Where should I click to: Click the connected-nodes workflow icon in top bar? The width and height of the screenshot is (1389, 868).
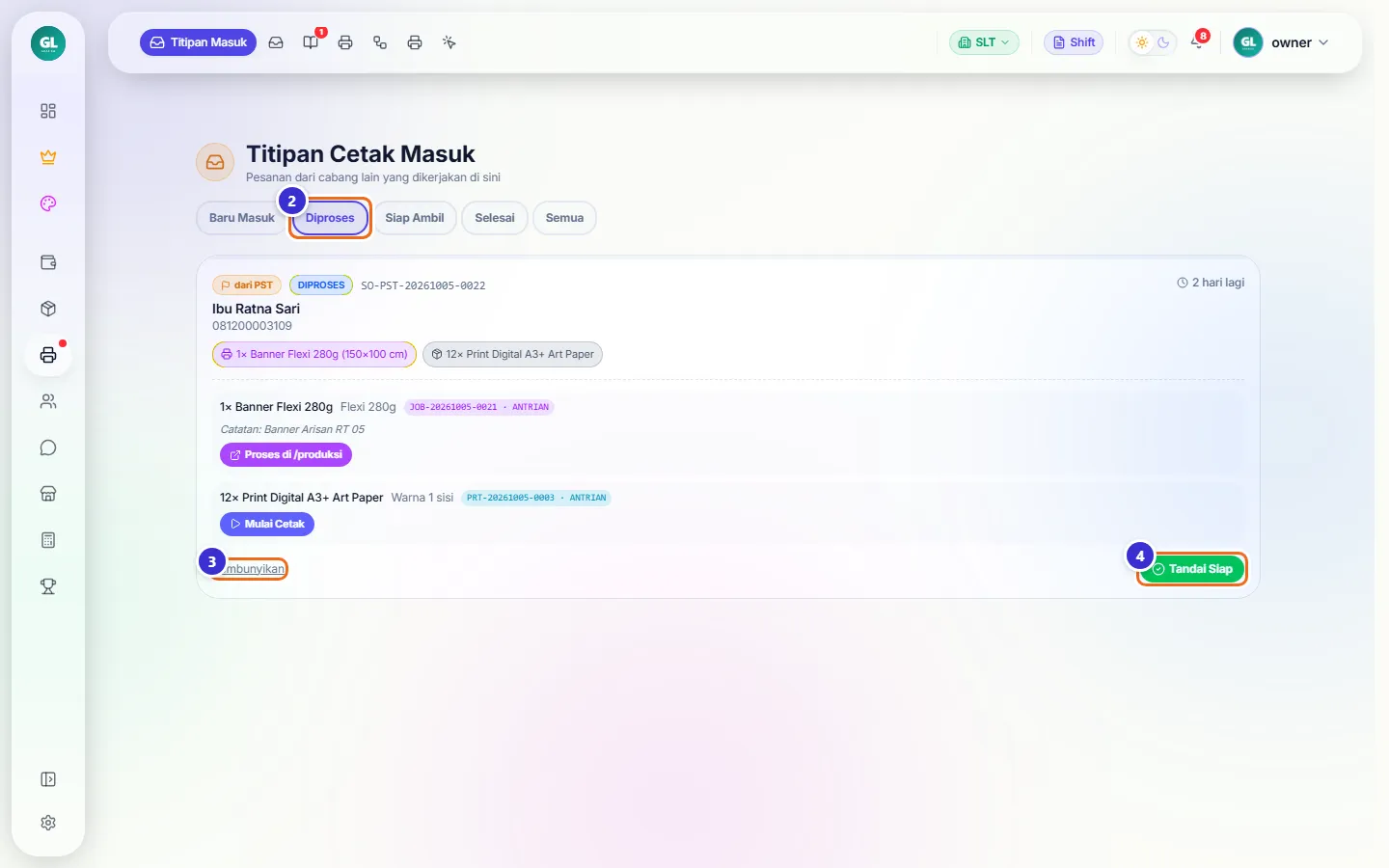pyautogui.click(x=380, y=42)
